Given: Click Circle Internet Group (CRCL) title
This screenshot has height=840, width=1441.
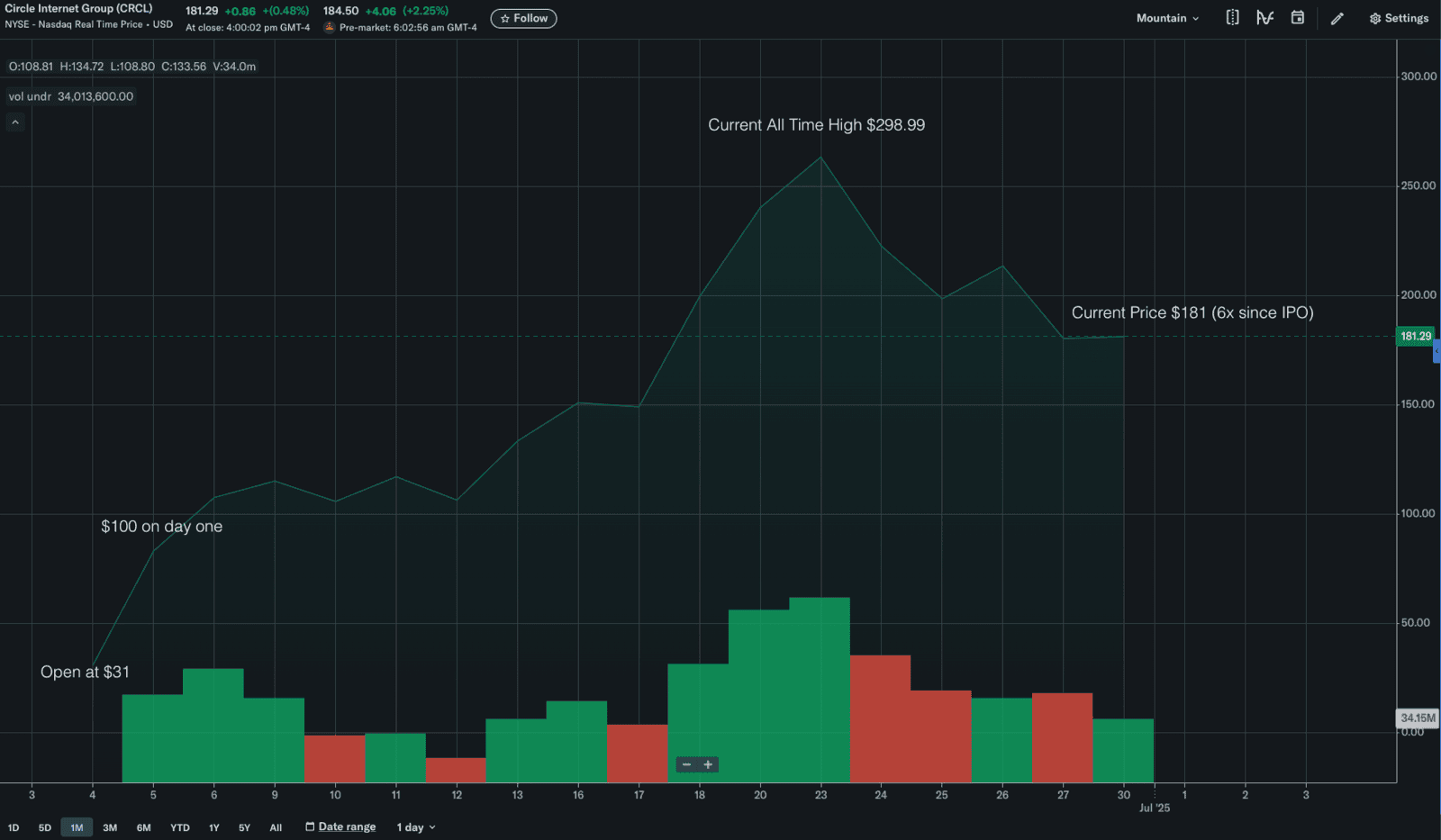Looking at the screenshot, I should coord(78,9).
